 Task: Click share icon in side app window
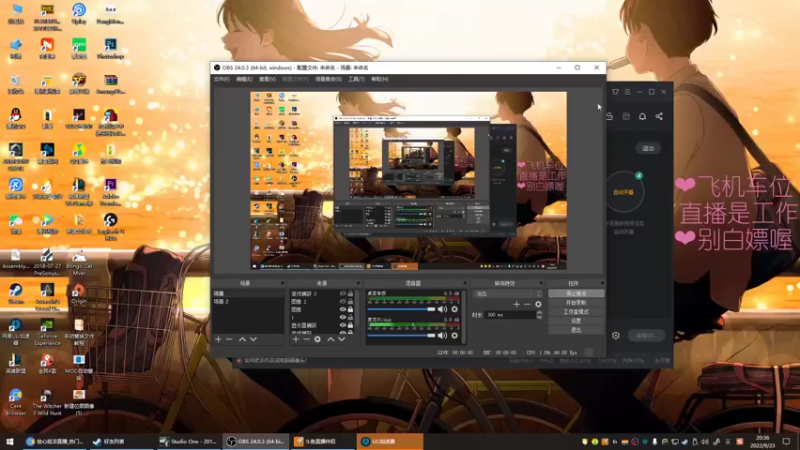(659, 116)
